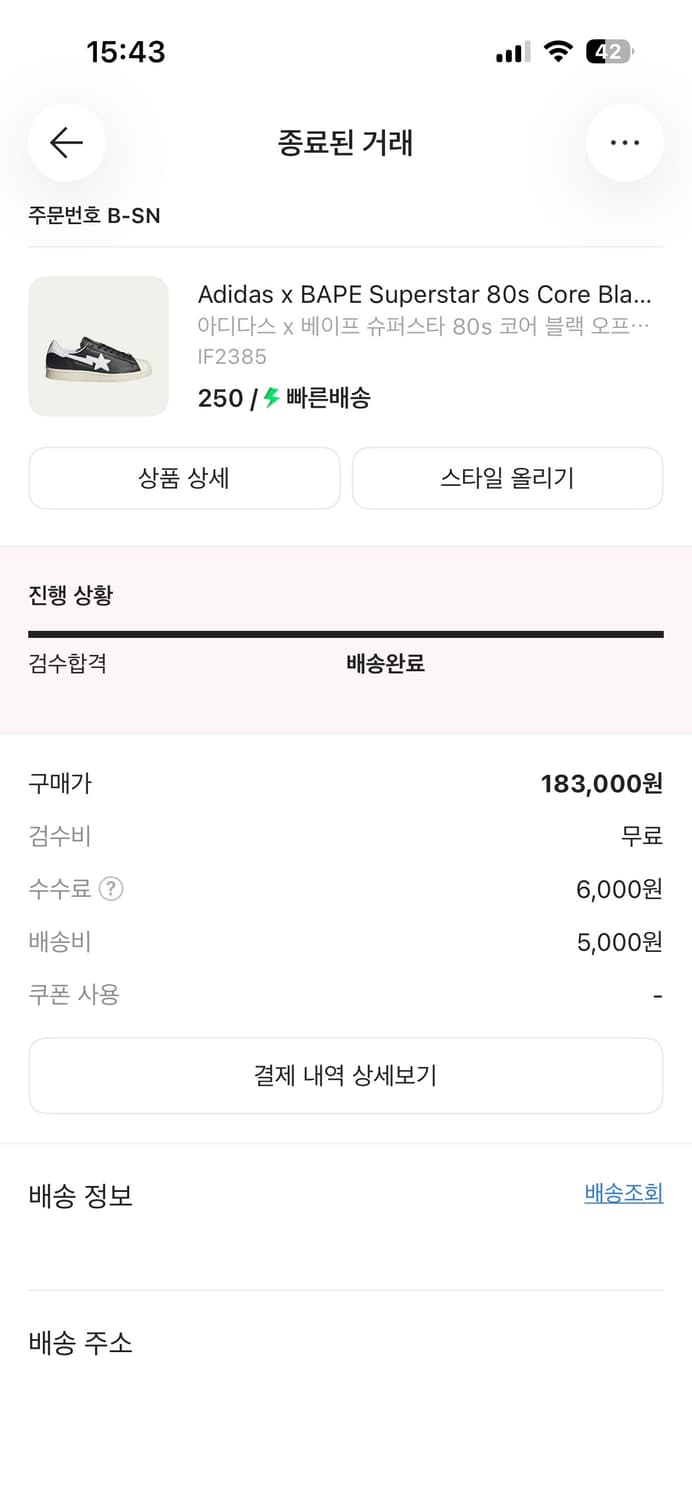
Task: Select the 배송완료 delivery complete stage
Action: 384,663
